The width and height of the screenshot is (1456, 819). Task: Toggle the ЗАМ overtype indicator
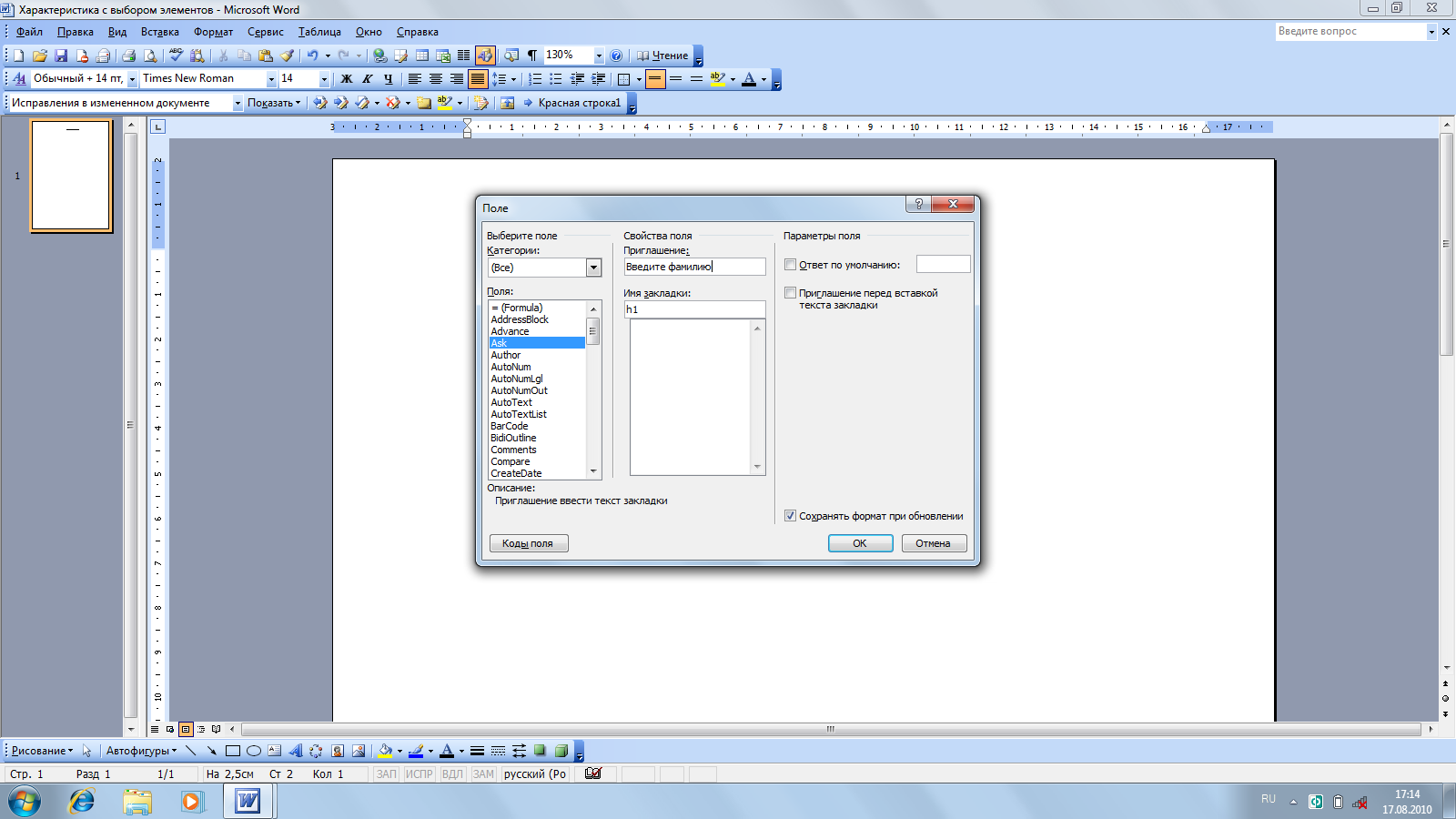click(483, 774)
